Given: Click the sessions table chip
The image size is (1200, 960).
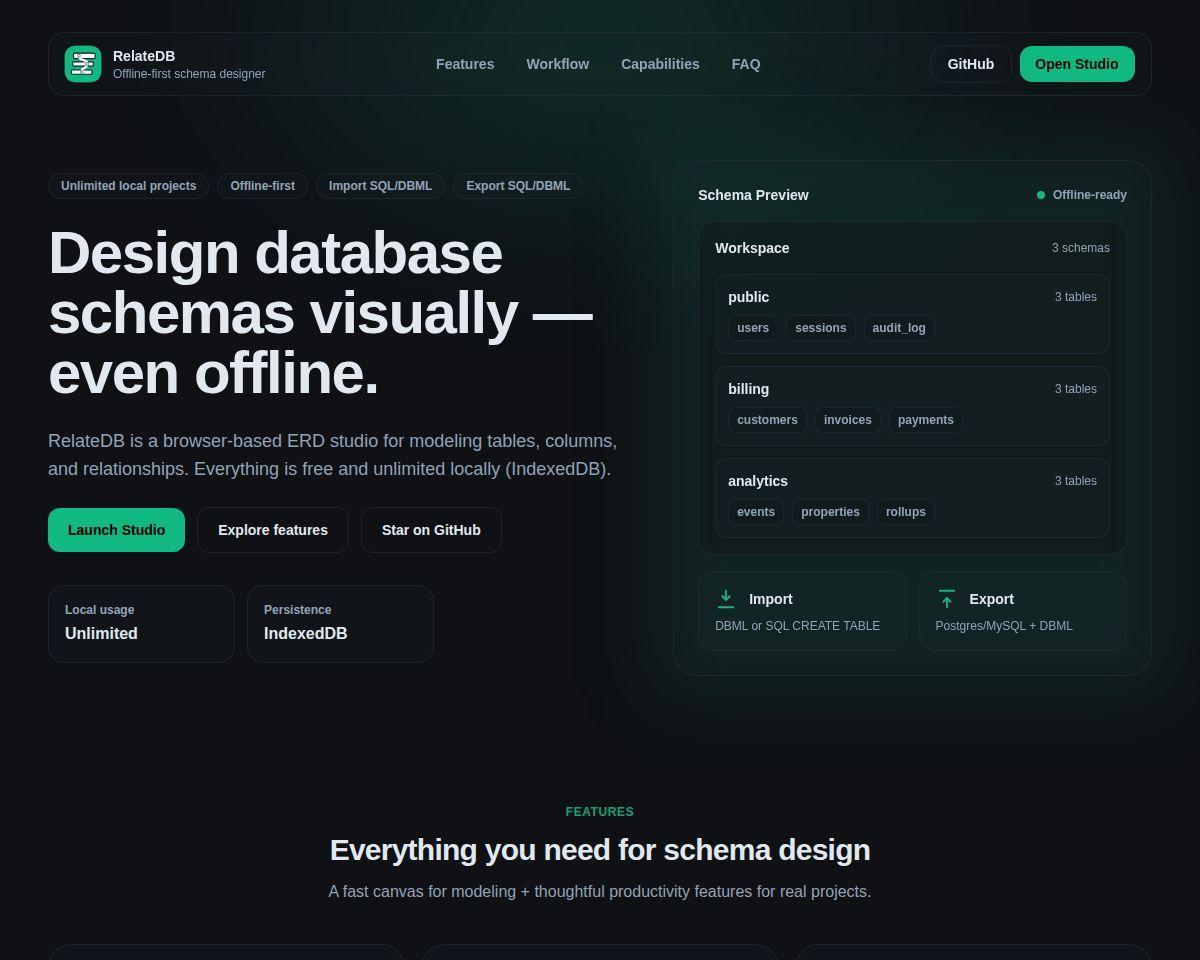Looking at the screenshot, I should click(x=821, y=328).
